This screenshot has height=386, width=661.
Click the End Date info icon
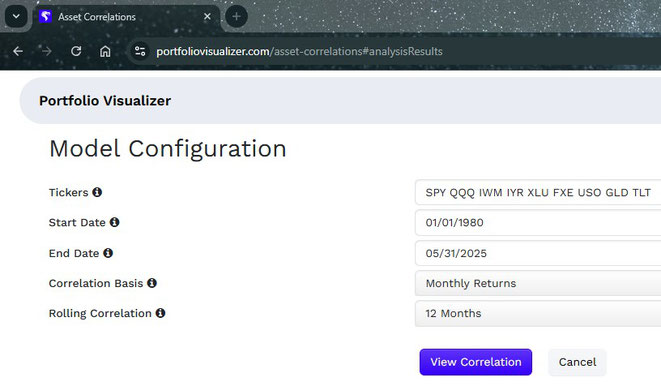click(x=108, y=253)
